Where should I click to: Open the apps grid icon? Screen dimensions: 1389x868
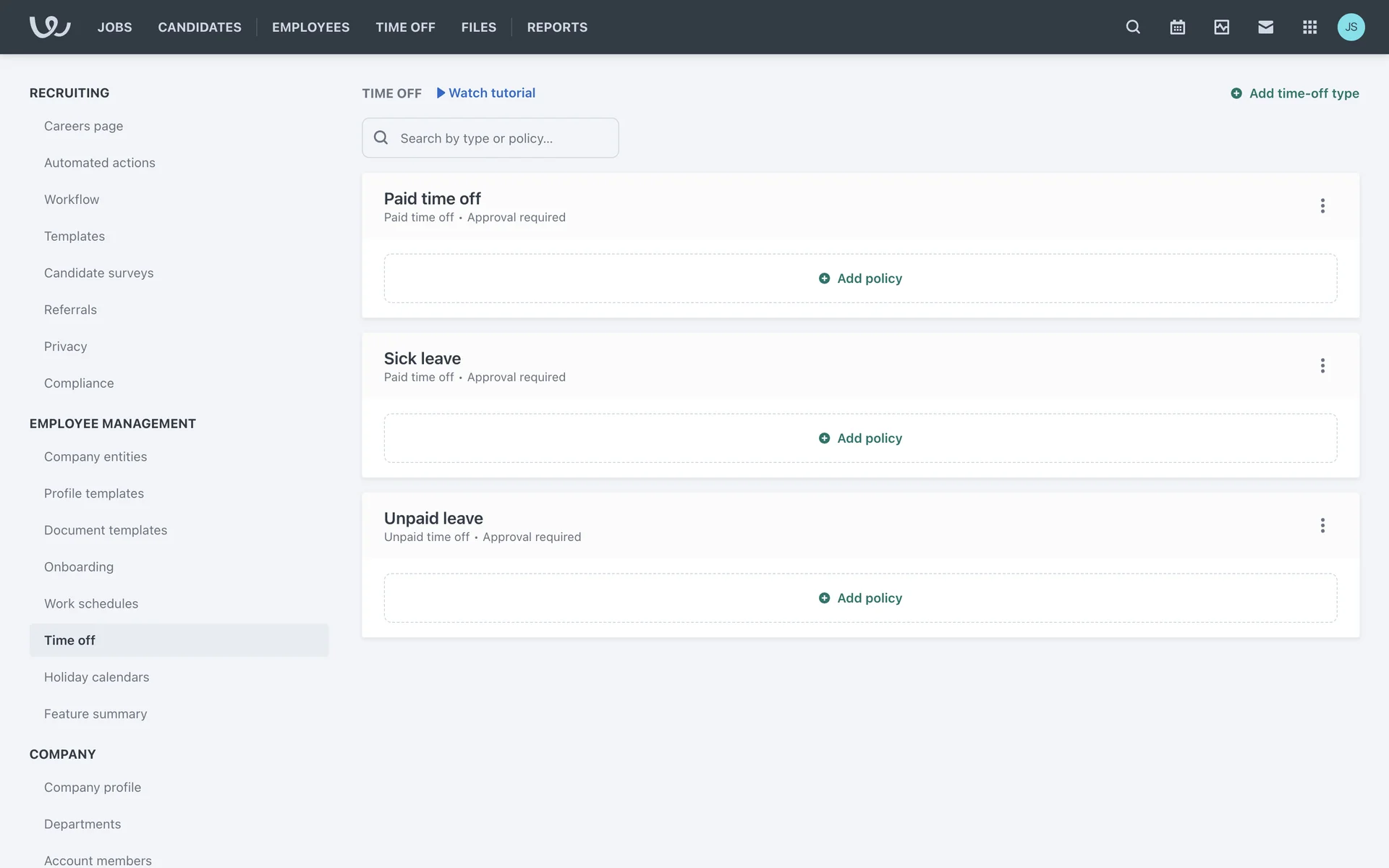(1309, 27)
